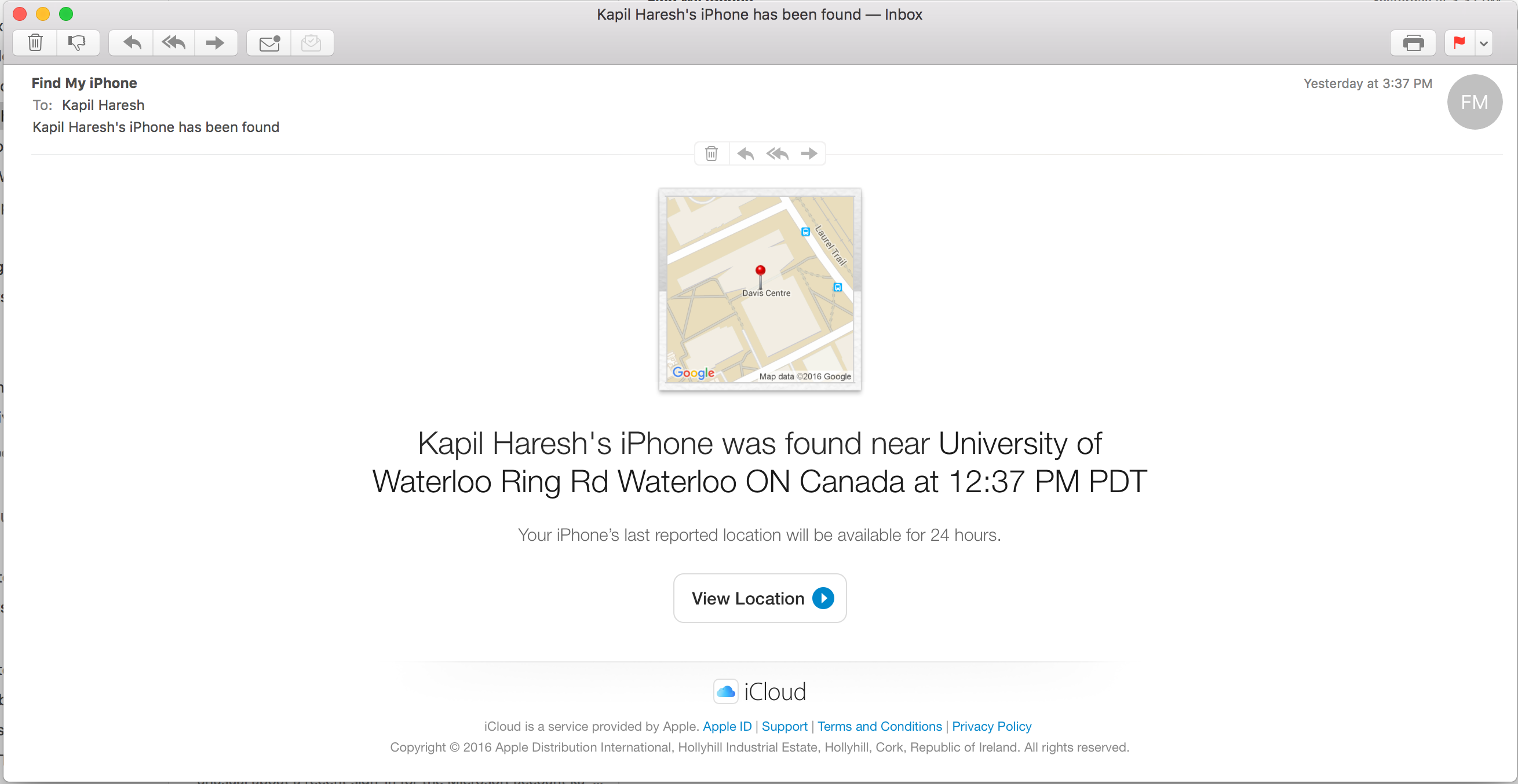This screenshot has height=784, width=1518.
Task: Minimize the window with the yellow button
Action: pos(43,13)
